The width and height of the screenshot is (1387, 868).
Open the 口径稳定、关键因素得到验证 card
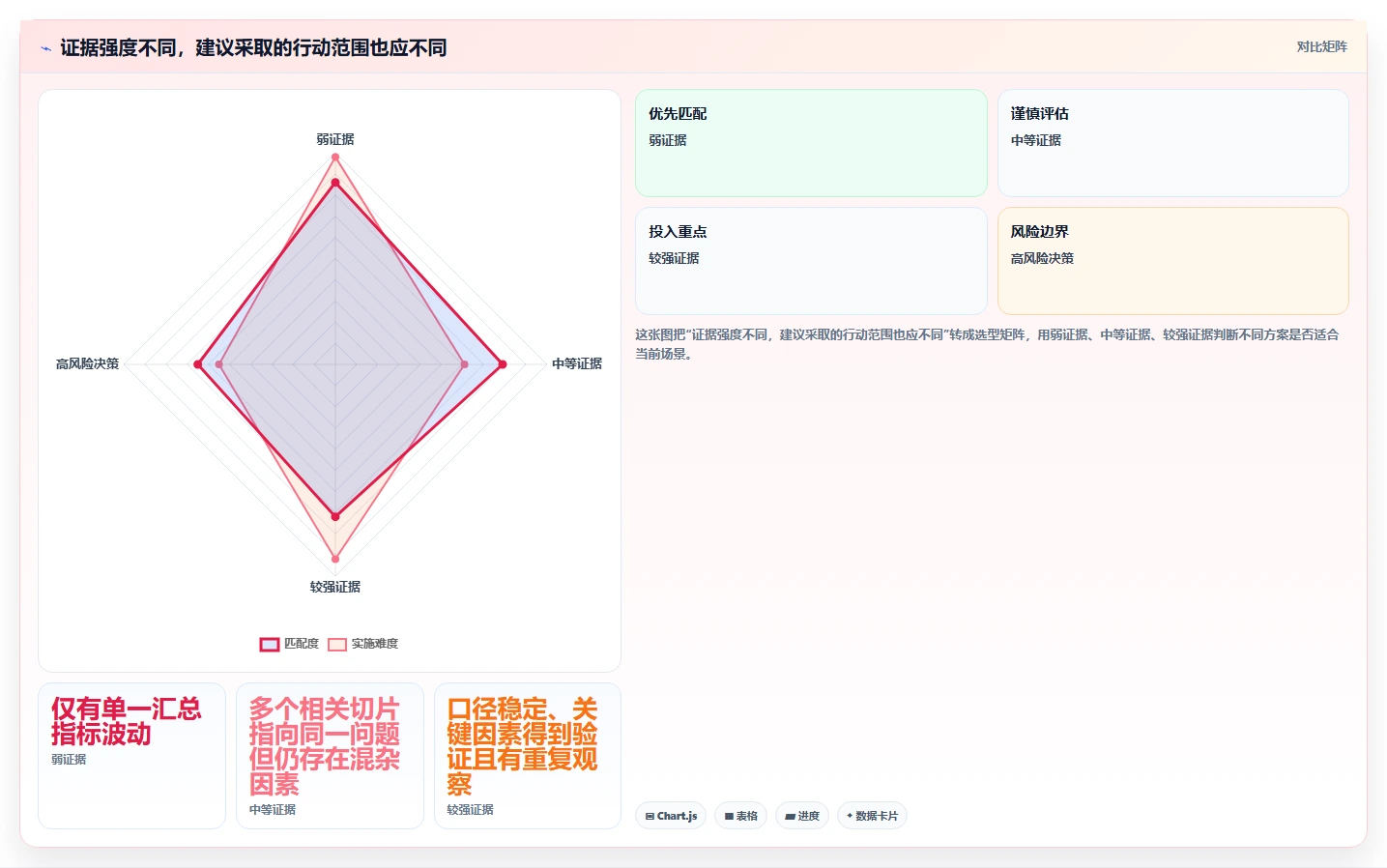[528, 756]
